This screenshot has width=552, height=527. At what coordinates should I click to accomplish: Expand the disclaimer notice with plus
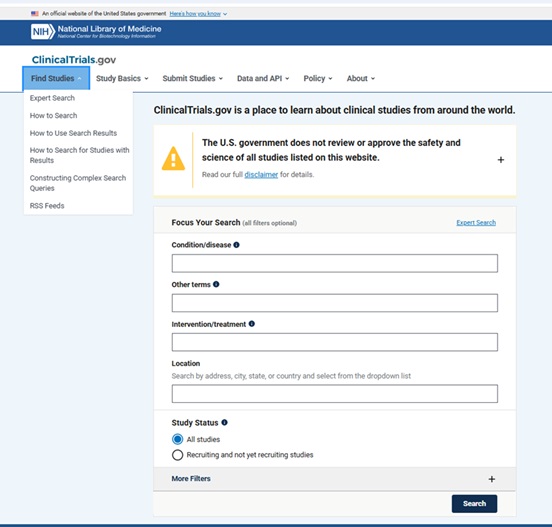(x=501, y=160)
